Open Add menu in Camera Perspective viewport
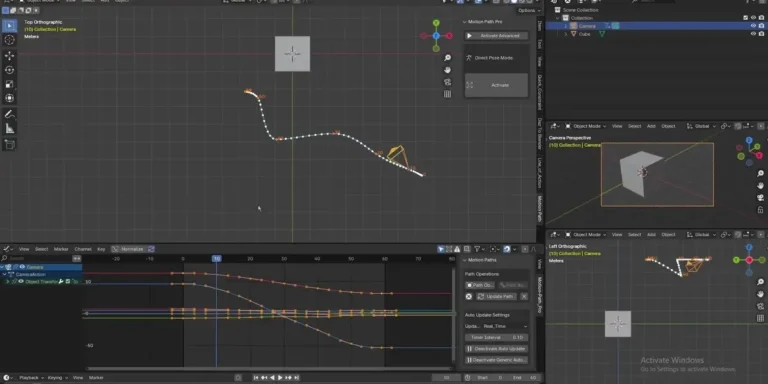The height and width of the screenshot is (384, 768). (651, 126)
